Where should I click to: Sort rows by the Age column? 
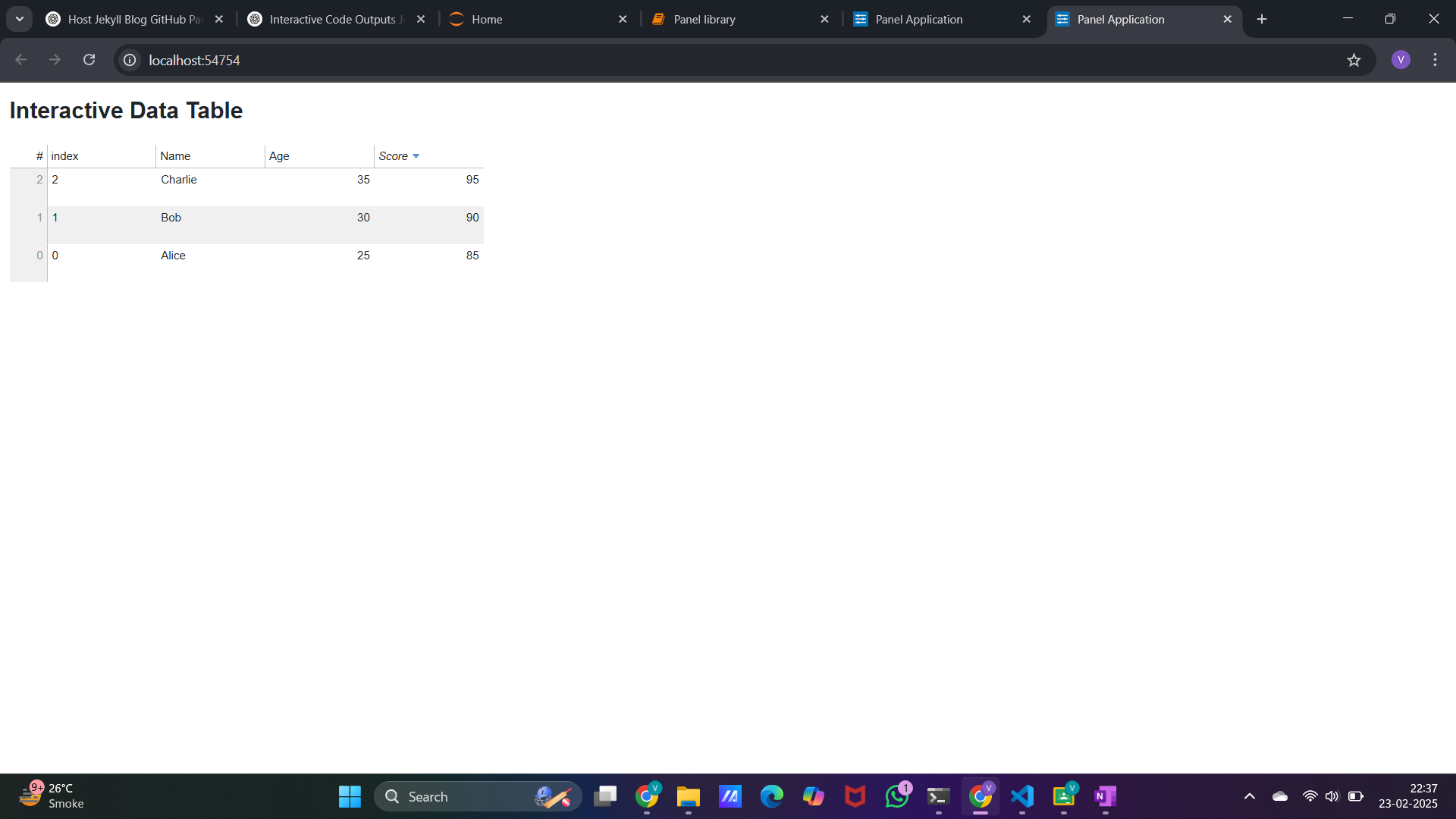pyautogui.click(x=278, y=155)
